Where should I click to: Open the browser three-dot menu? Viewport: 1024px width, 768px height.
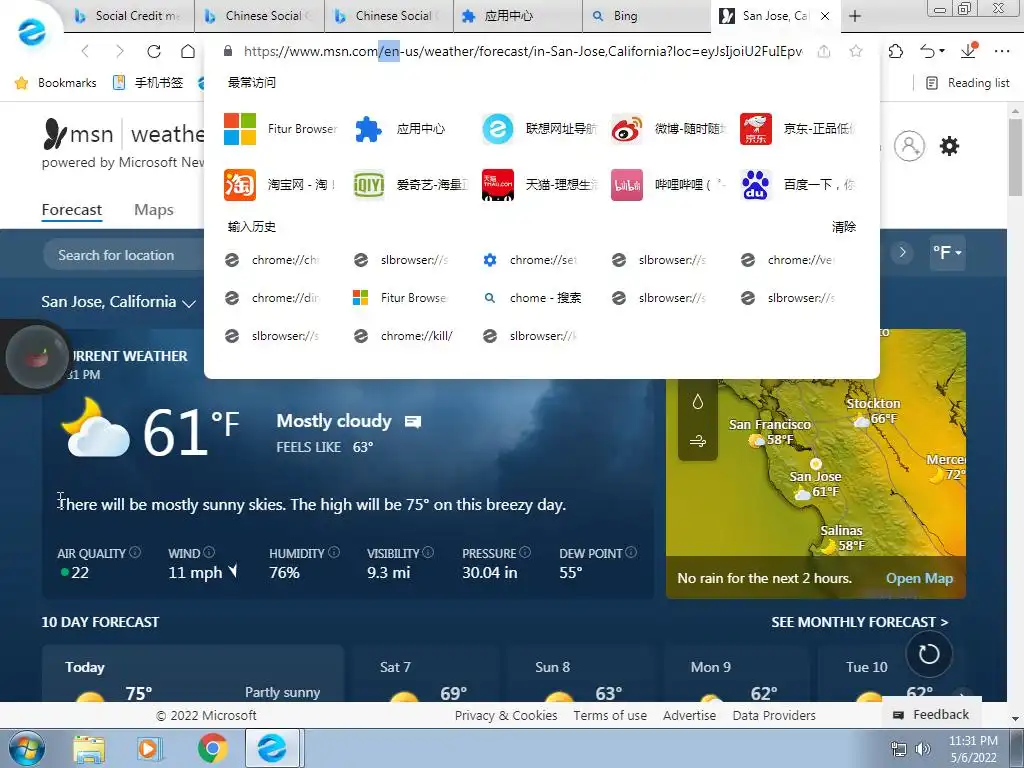coord(1002,51)
